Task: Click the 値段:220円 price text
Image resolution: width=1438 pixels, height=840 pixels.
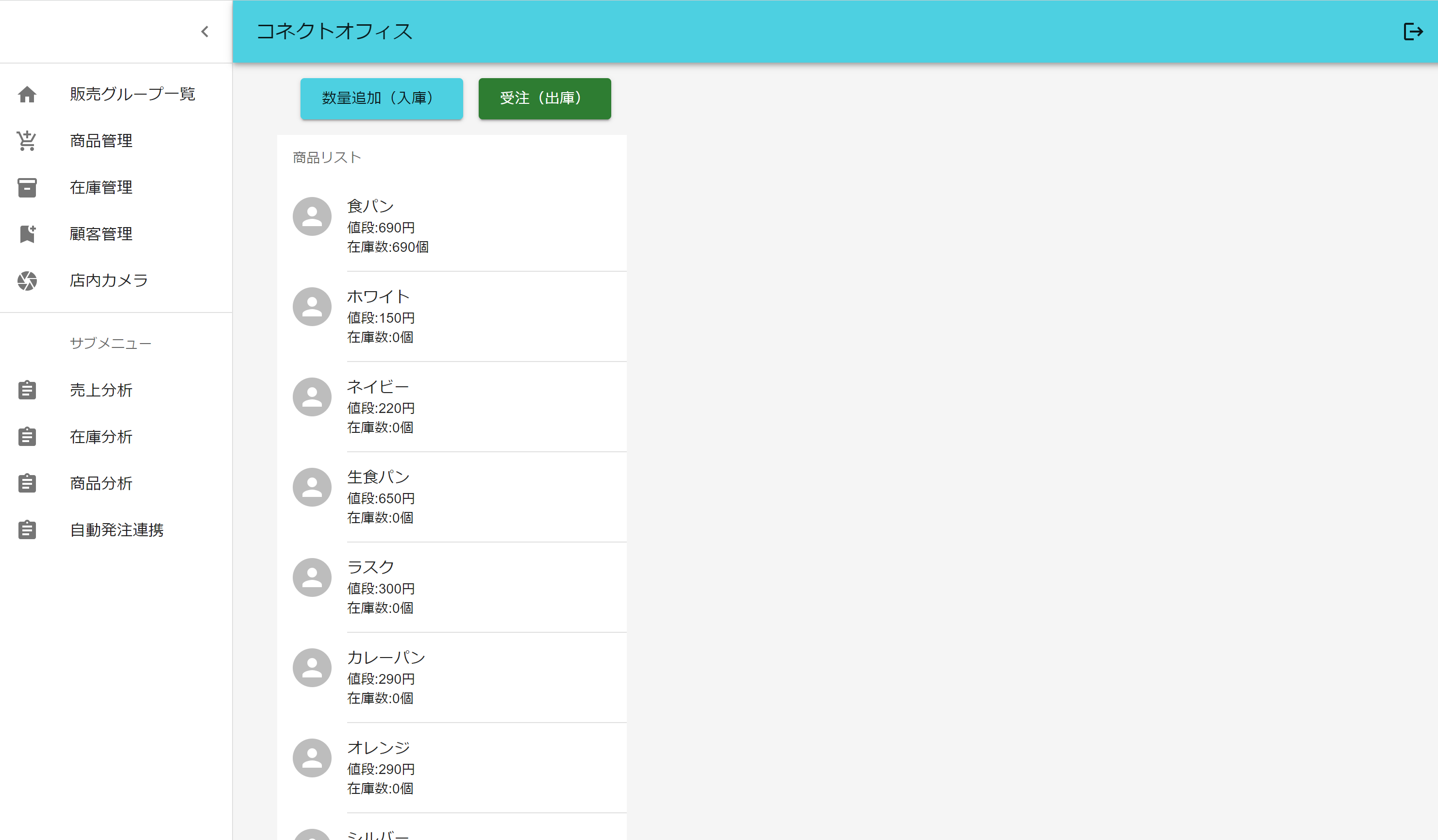Action: [x=381, y=408]
